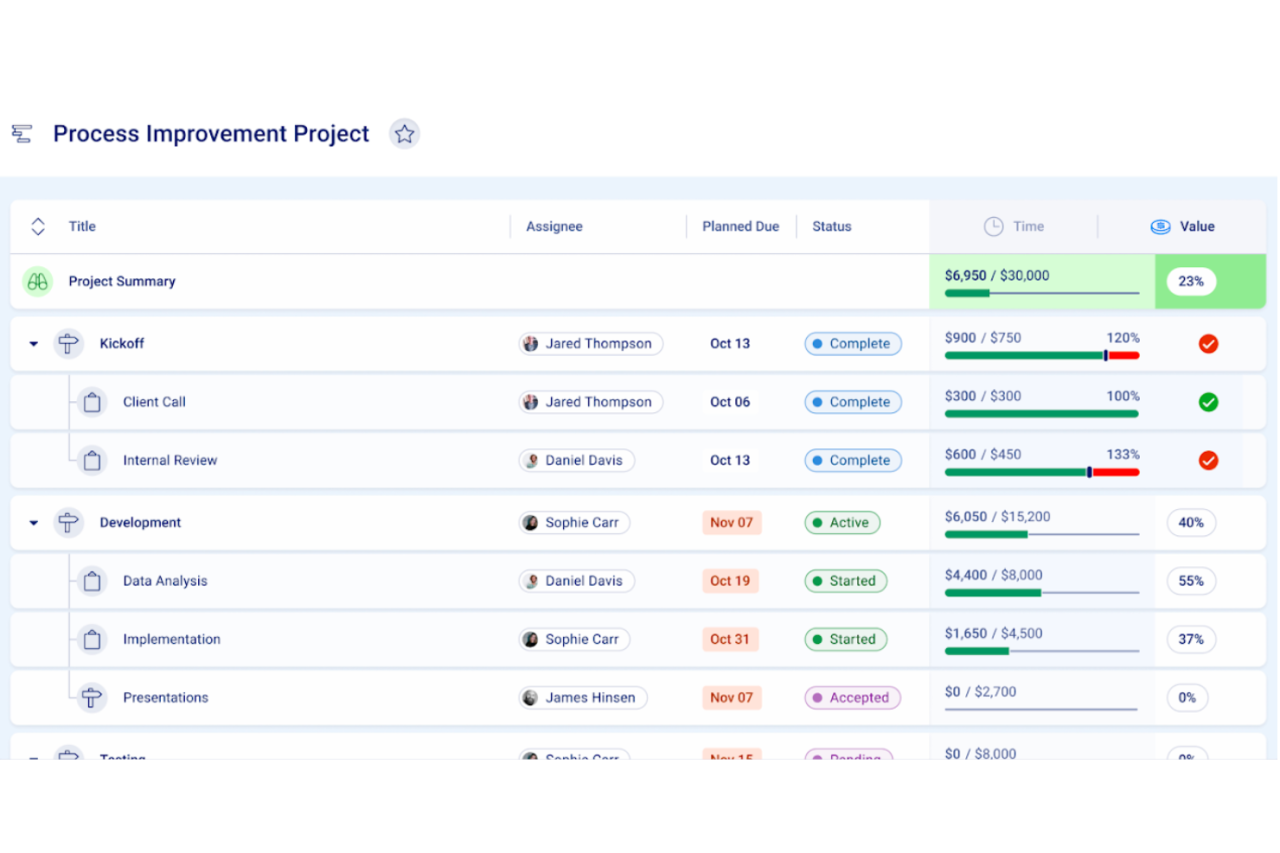Click the Presentations signpost icon

[x=92, y=698]
